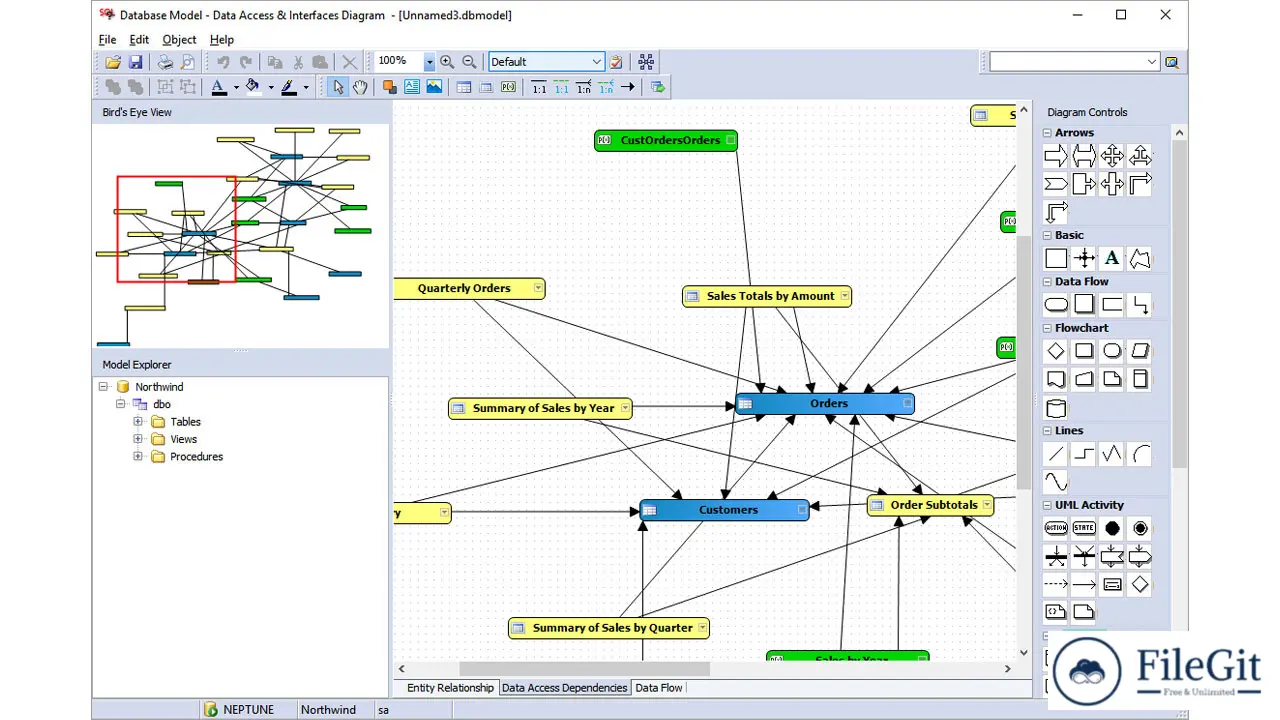Open the fill color dropdown arrow
The image size is (1280, 720).
pos(271,87)
